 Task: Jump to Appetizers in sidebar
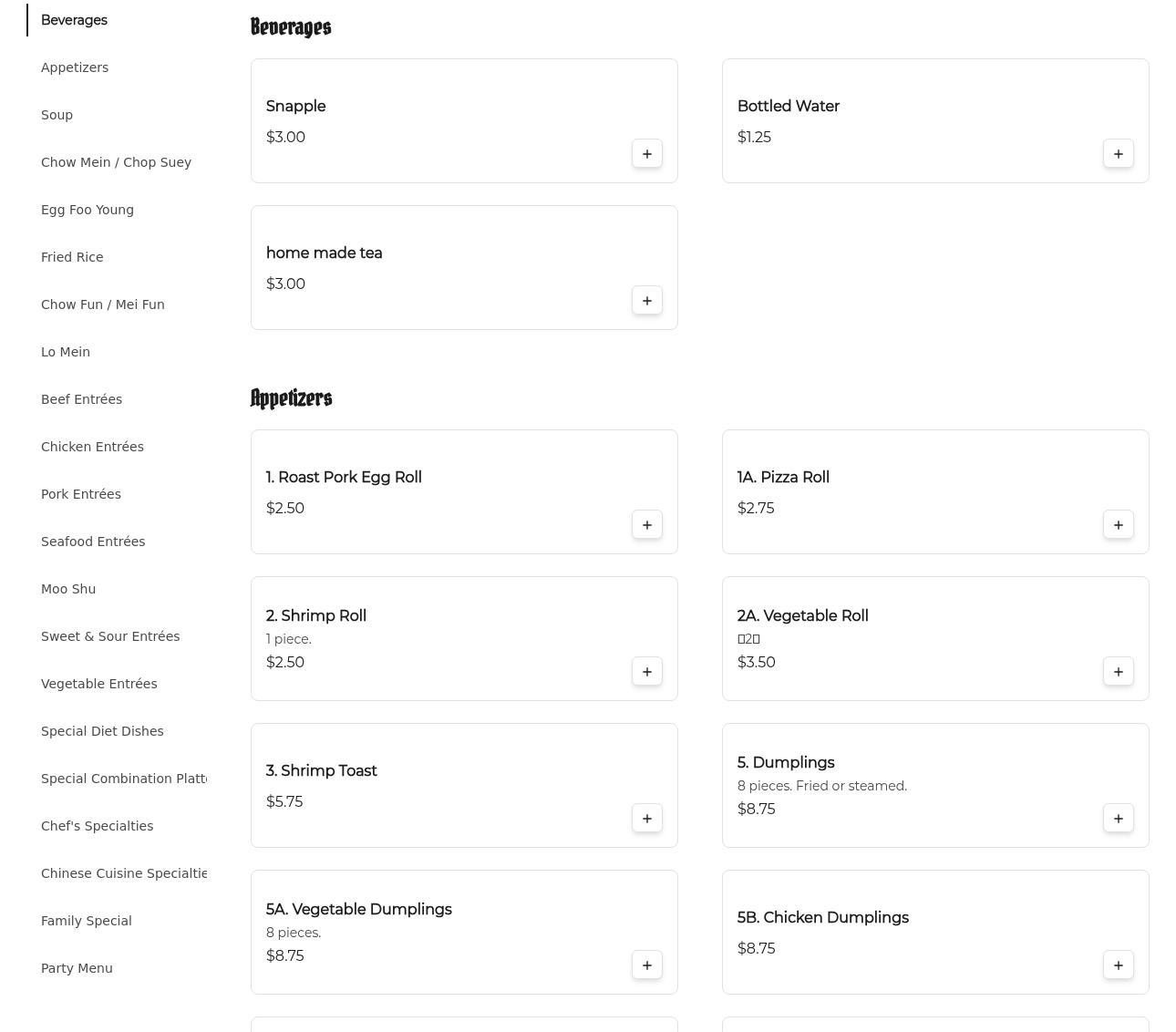(x=75, y=67)
